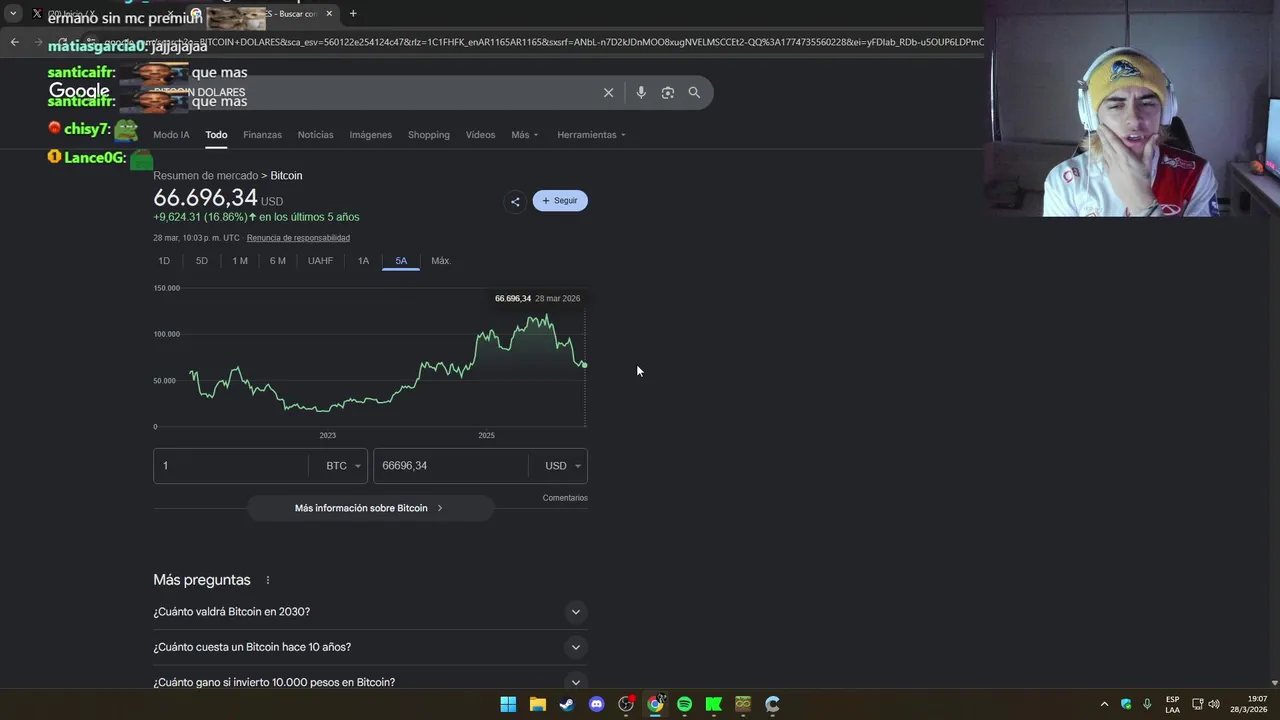Open the Finanzas tab
Viewport: 1280px width, 720px height.
262,135
